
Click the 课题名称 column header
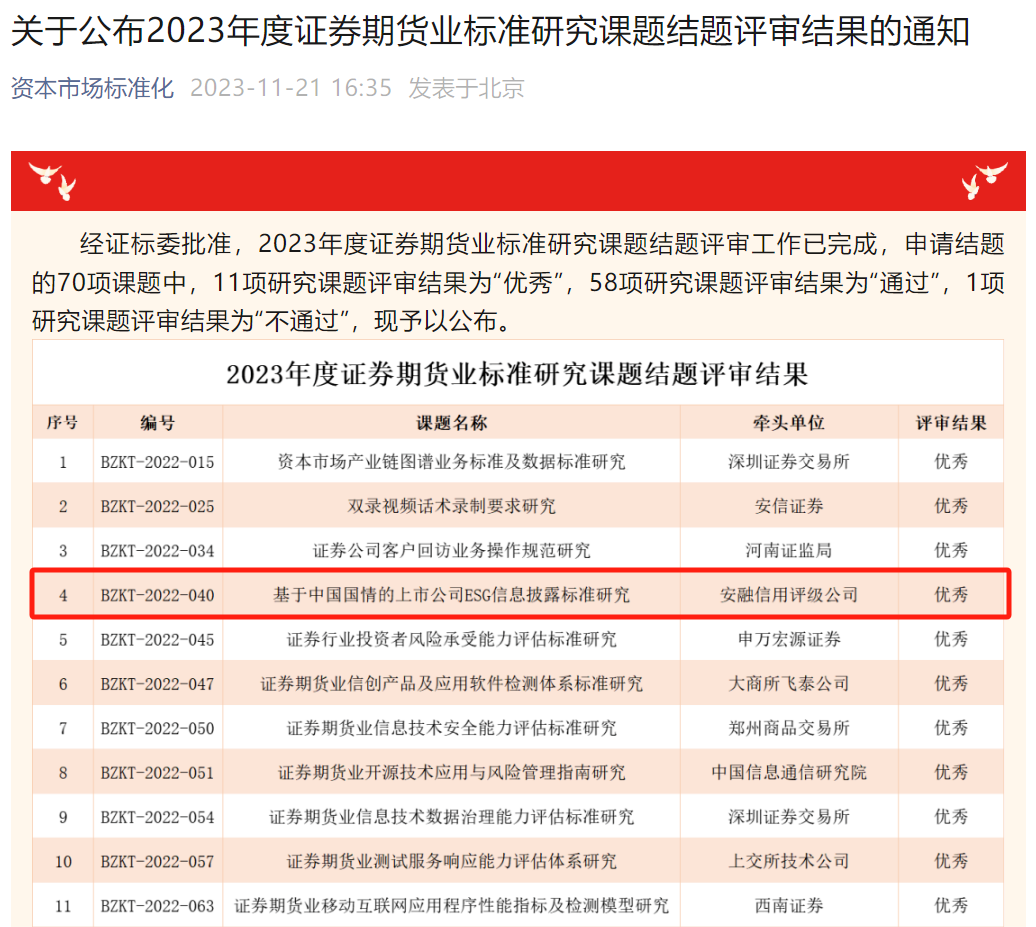click(451, 423)
